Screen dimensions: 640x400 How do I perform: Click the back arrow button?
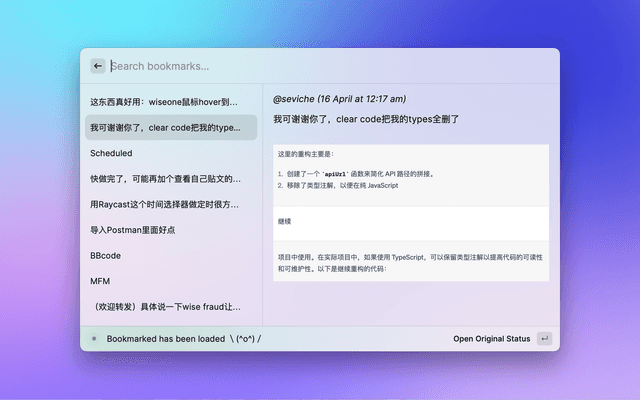[x=98, y=66]
